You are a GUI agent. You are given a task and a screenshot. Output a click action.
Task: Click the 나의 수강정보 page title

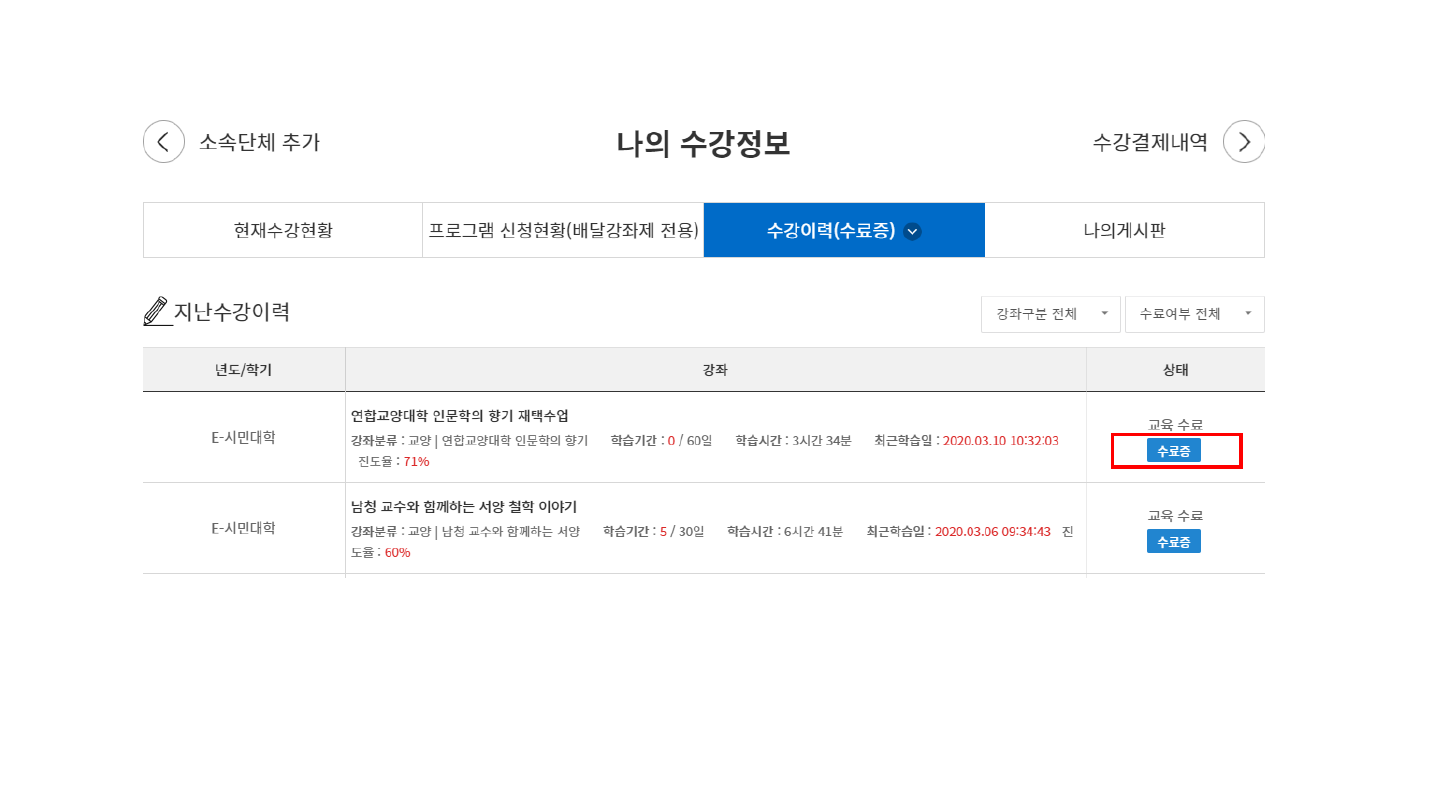click(x=703, y=143)
